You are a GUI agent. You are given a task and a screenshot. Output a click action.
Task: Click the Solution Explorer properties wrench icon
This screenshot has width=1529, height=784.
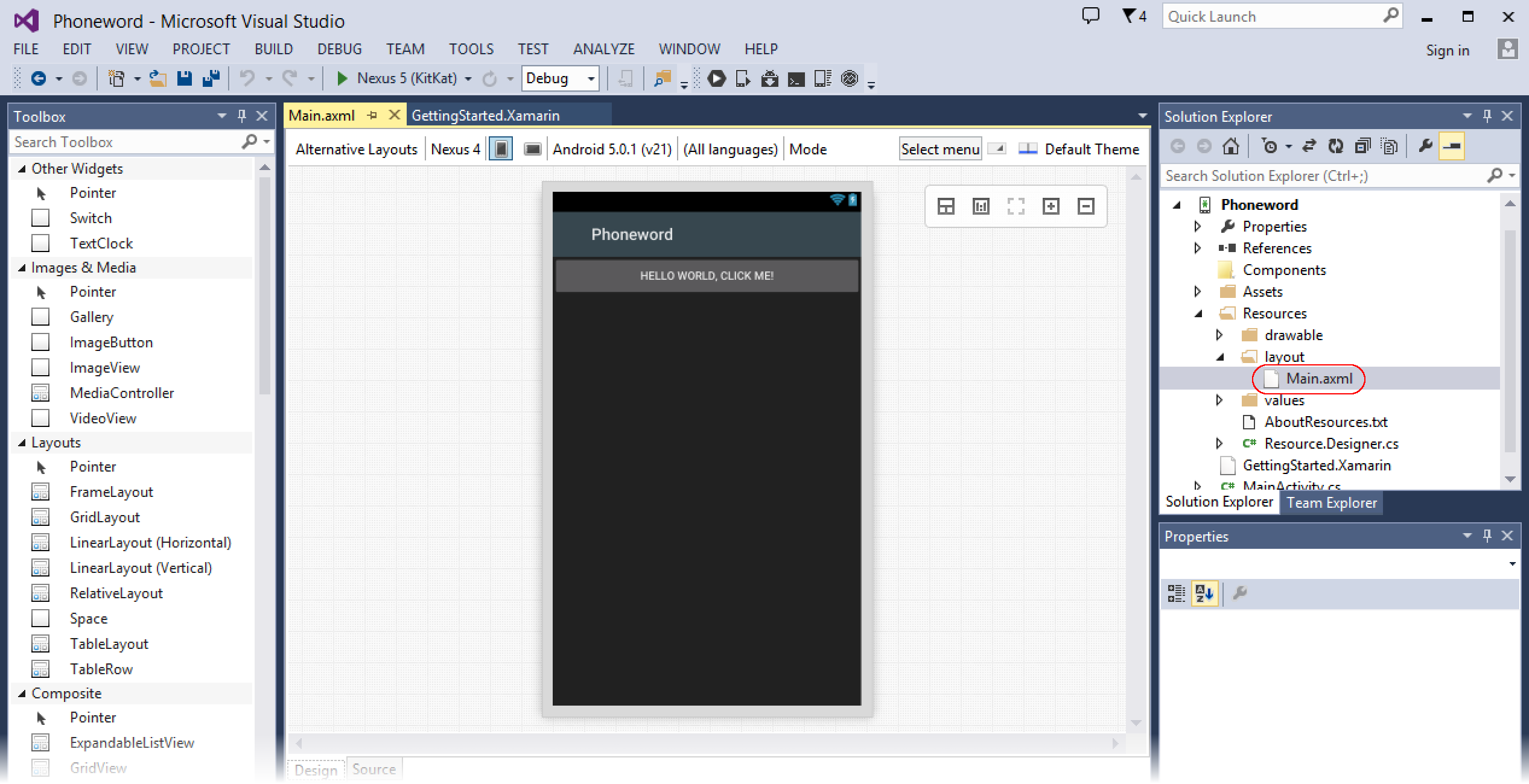(1425, 146)
